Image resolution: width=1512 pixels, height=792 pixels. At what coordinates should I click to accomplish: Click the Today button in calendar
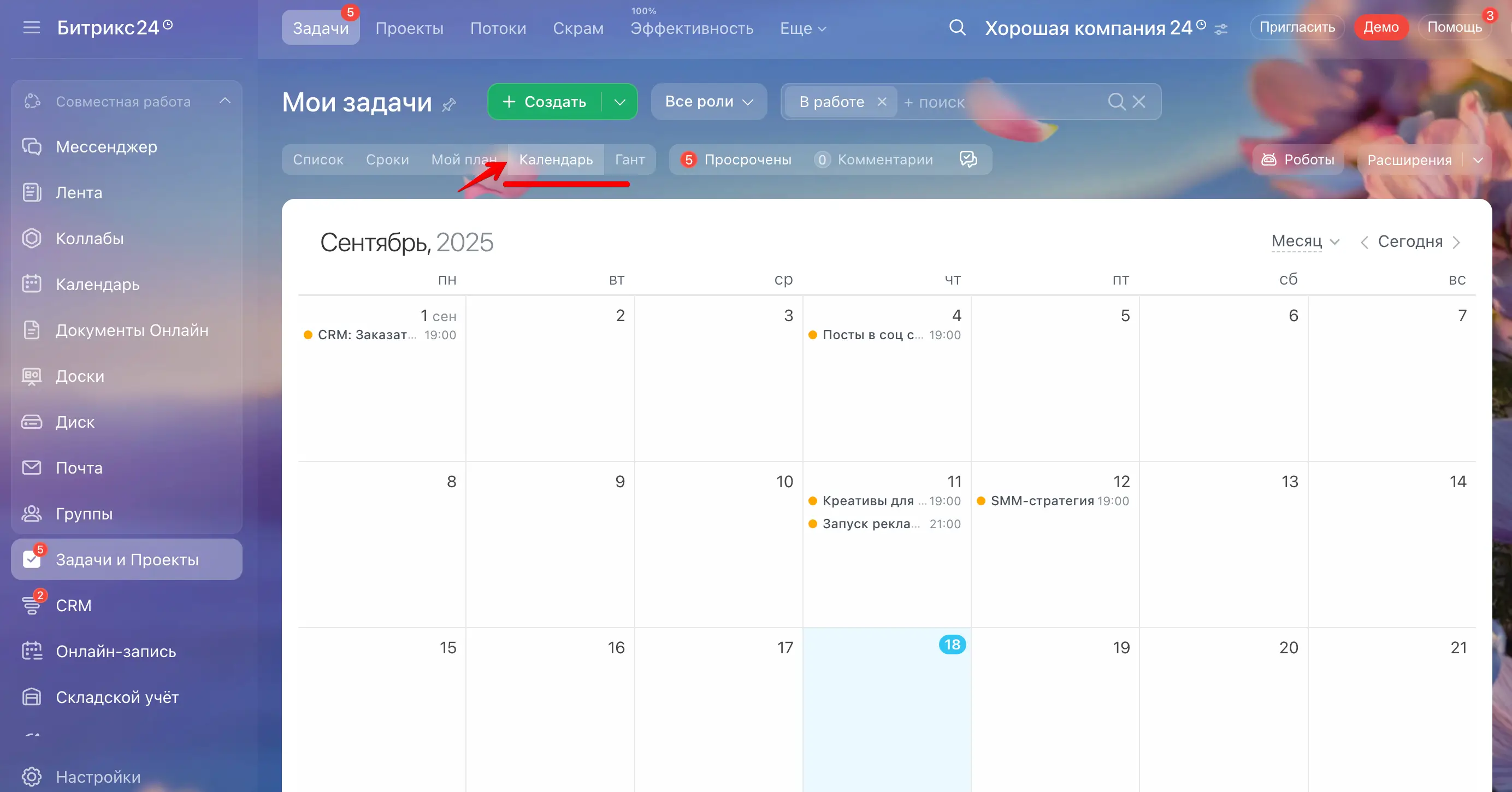[x=1410, y=241]
